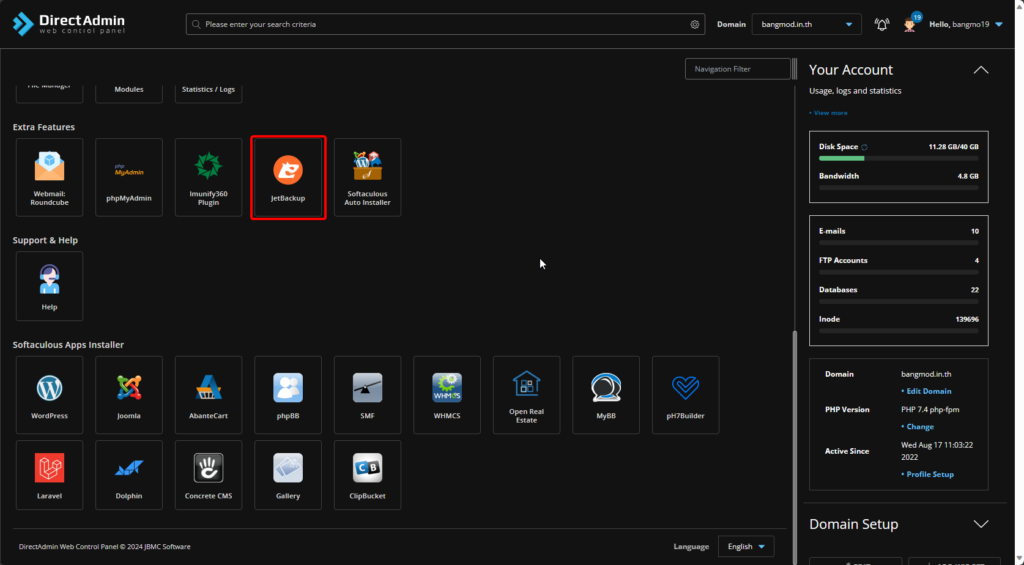Install WordPress from Softaculous apps

(x=49, y=394)
